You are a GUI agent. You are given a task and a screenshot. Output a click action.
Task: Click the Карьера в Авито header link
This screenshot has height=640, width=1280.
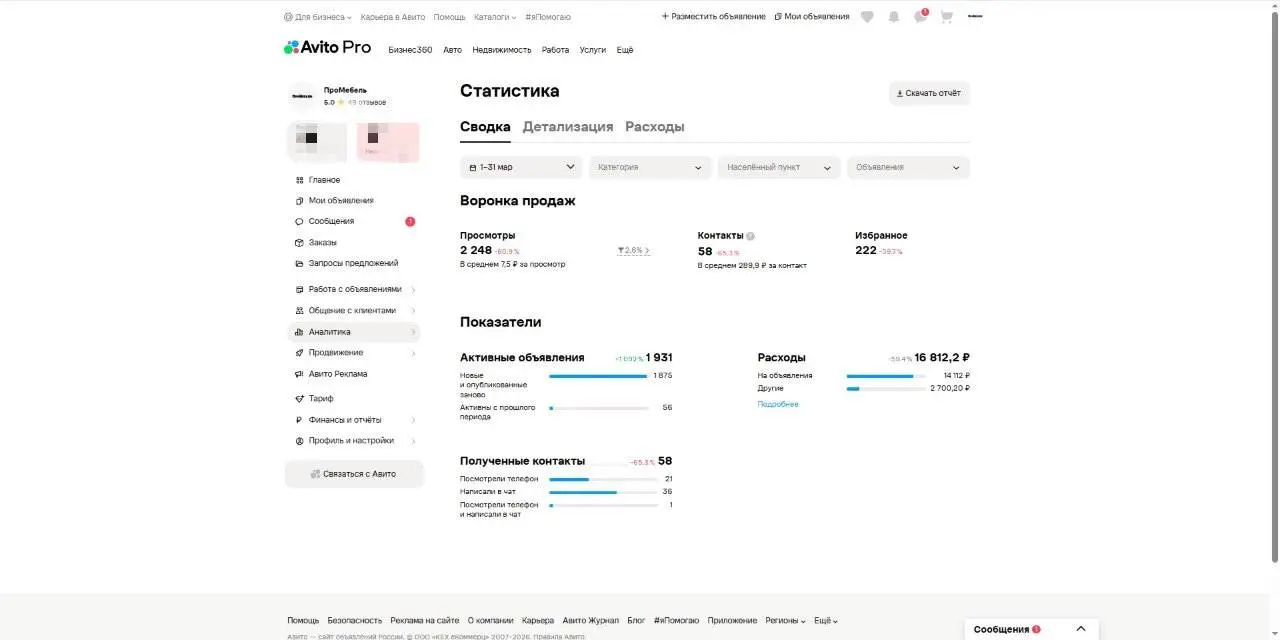pos(393,17)
